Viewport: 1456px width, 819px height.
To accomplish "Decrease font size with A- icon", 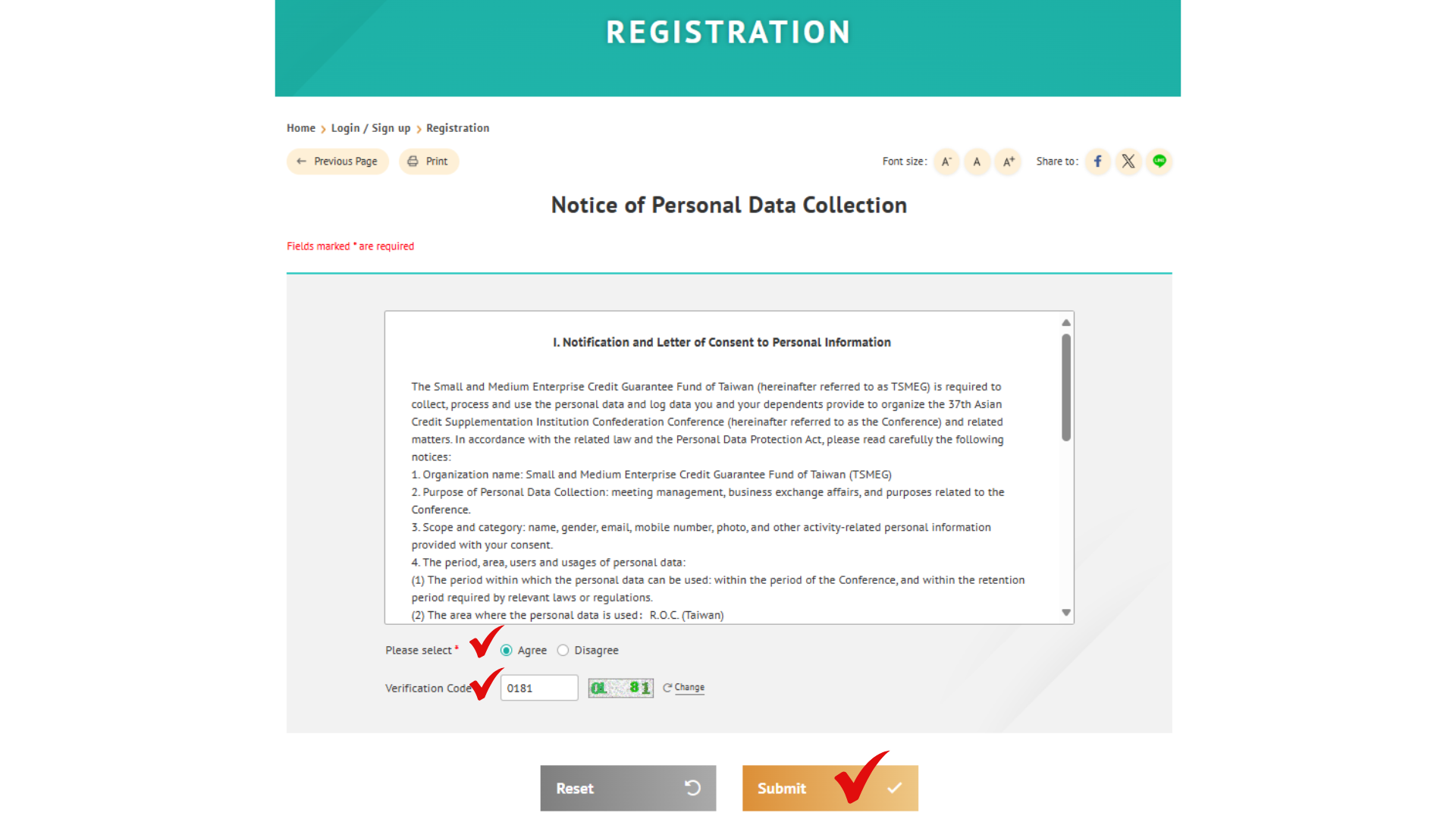I will tap(946, 162).
